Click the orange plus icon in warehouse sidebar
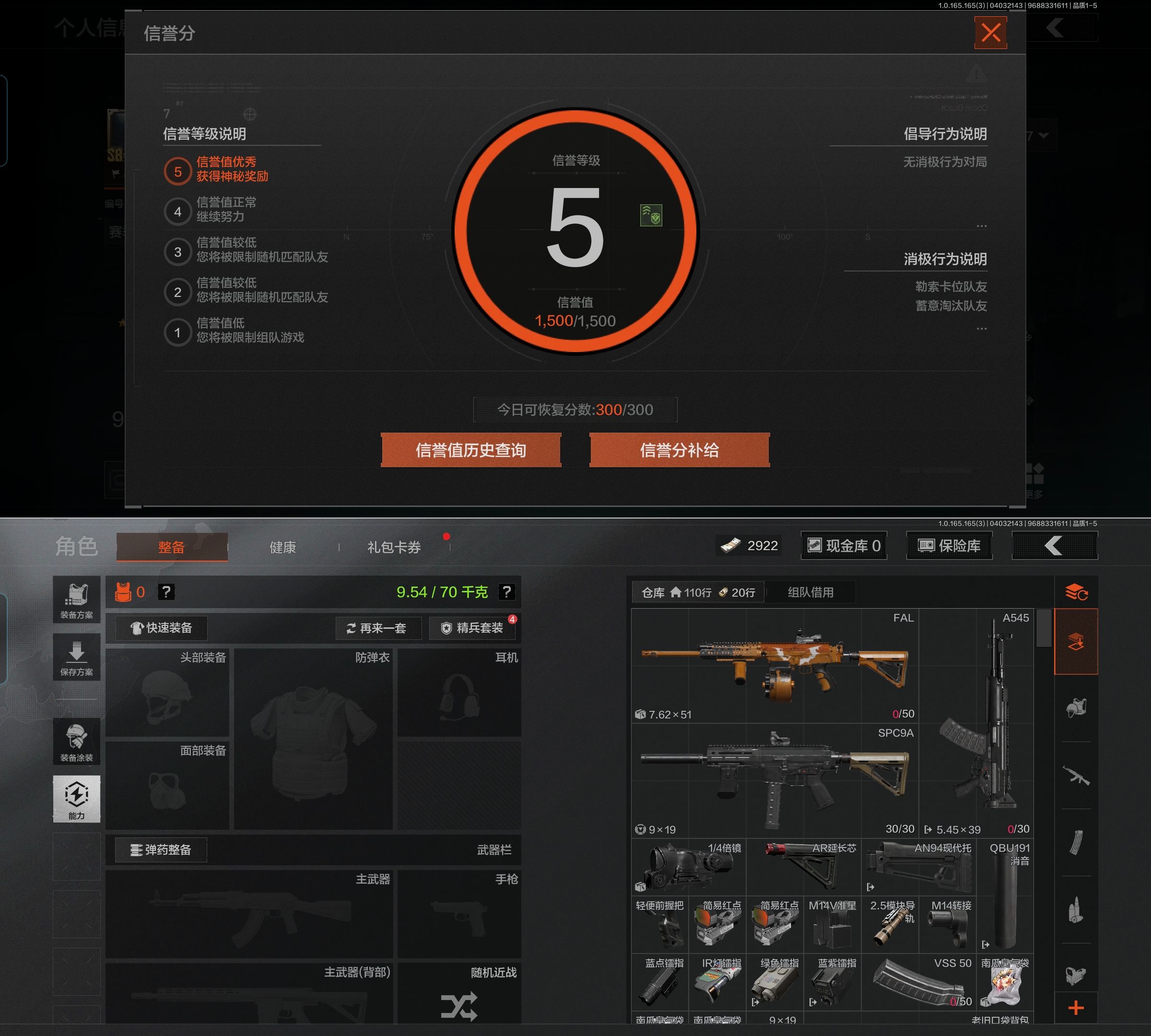 (1076, 1008)
